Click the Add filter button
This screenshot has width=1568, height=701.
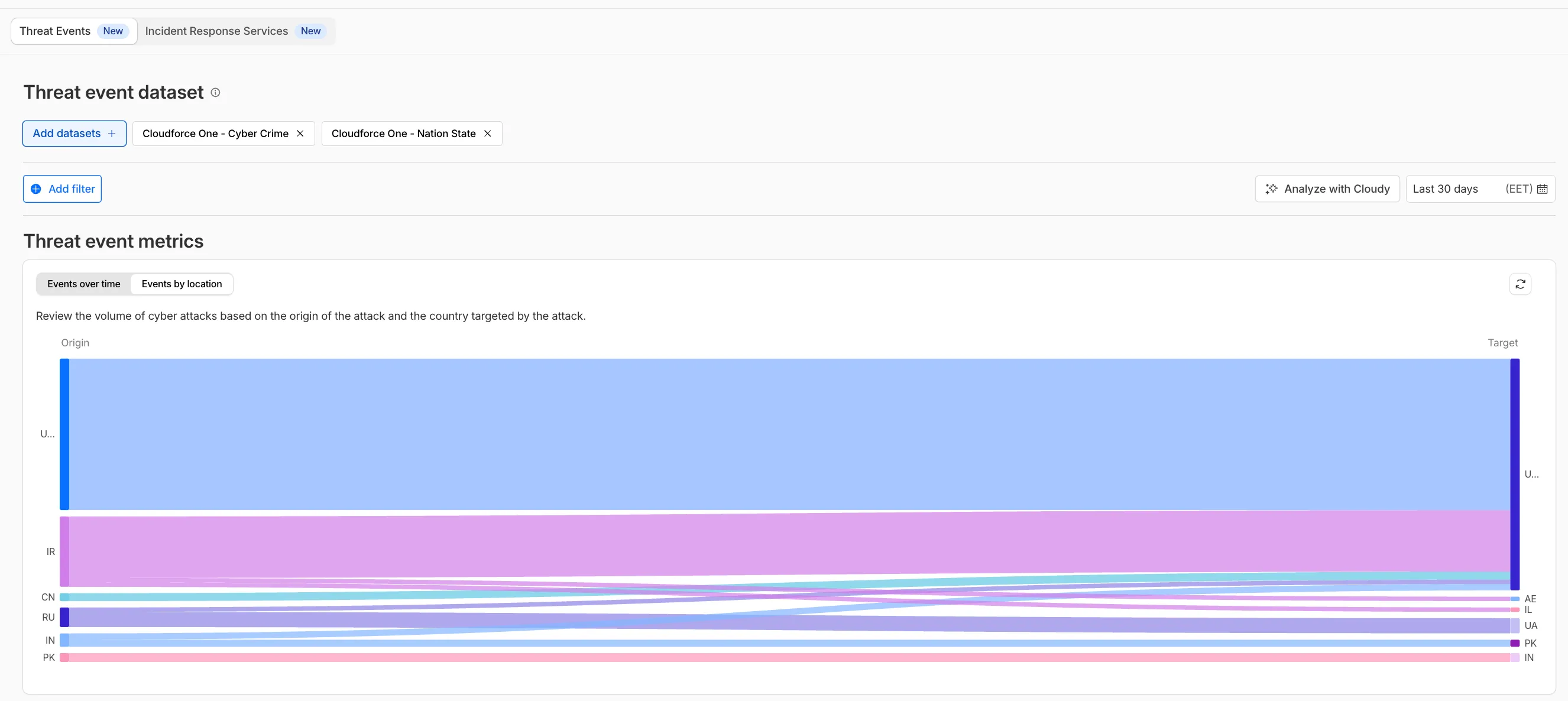click(x=61, y=189)
